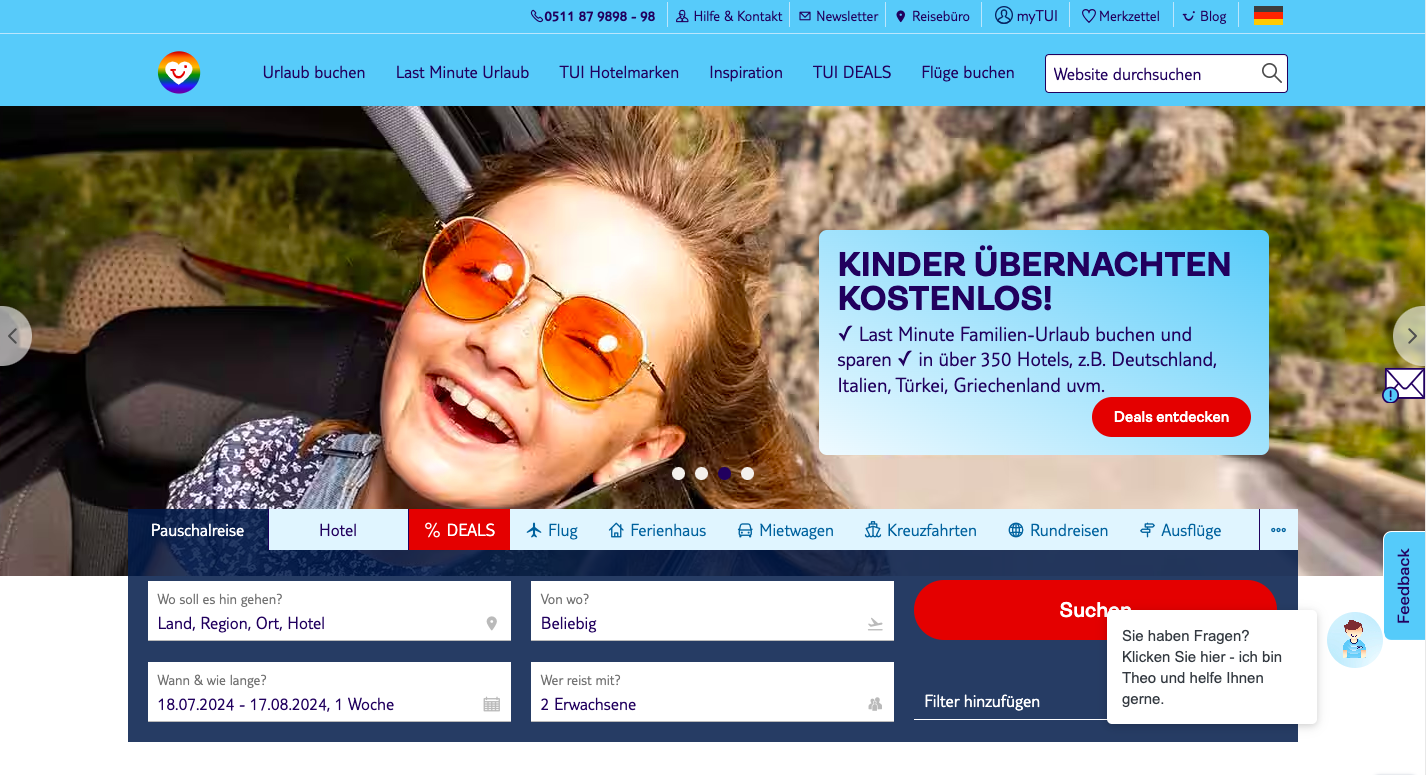Open the Inspiration menu

click(x=746, y=72)
